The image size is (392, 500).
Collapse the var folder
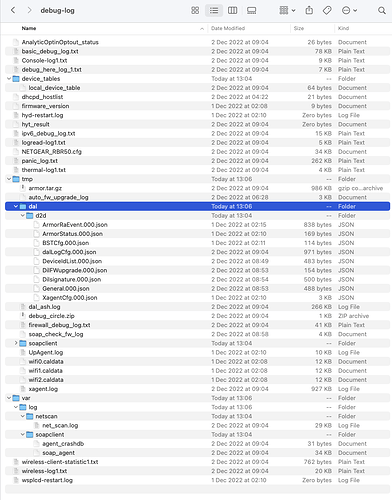point(9,398)
